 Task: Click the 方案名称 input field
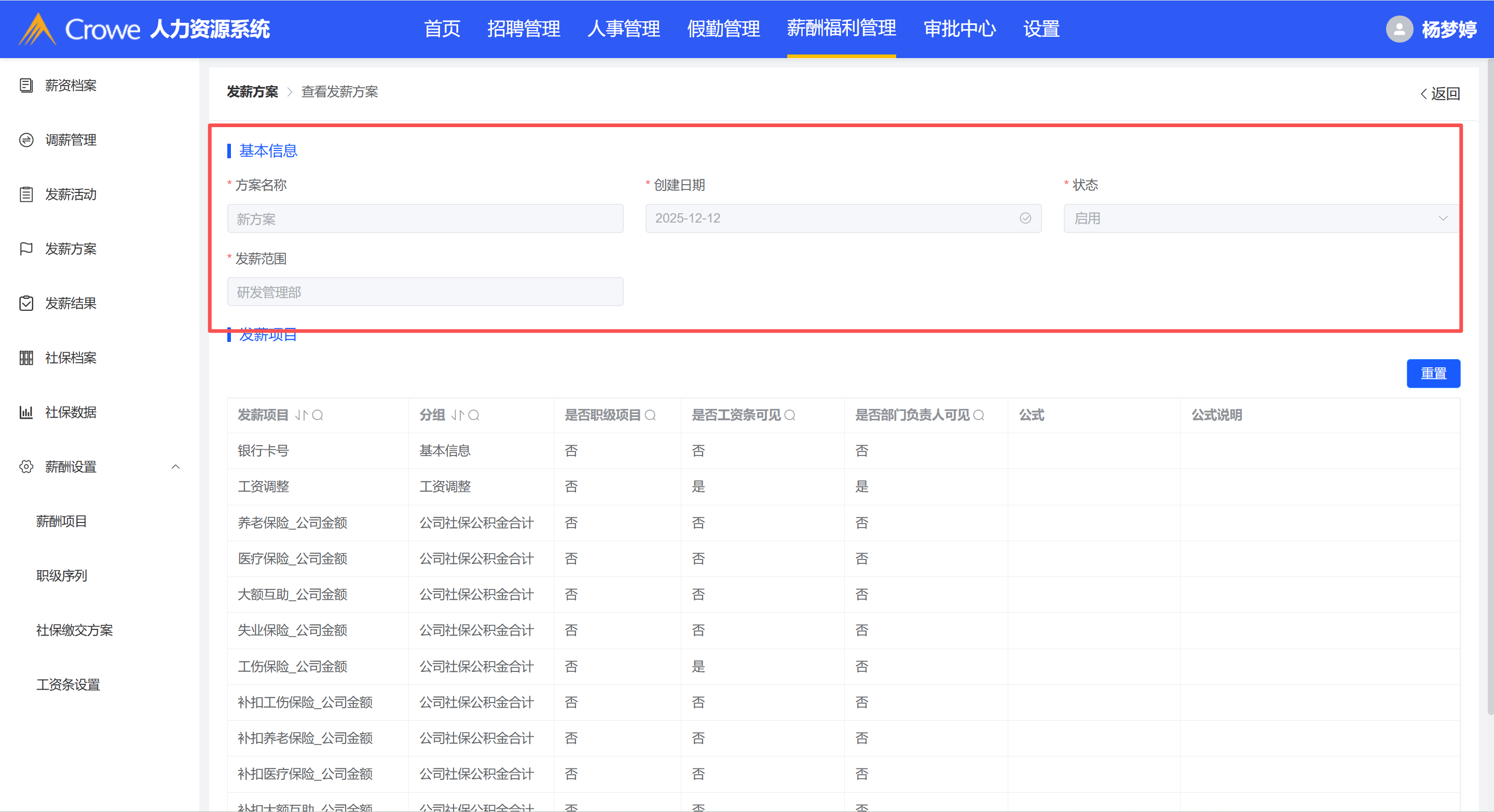pyautogui.click(x=425, y=218)
